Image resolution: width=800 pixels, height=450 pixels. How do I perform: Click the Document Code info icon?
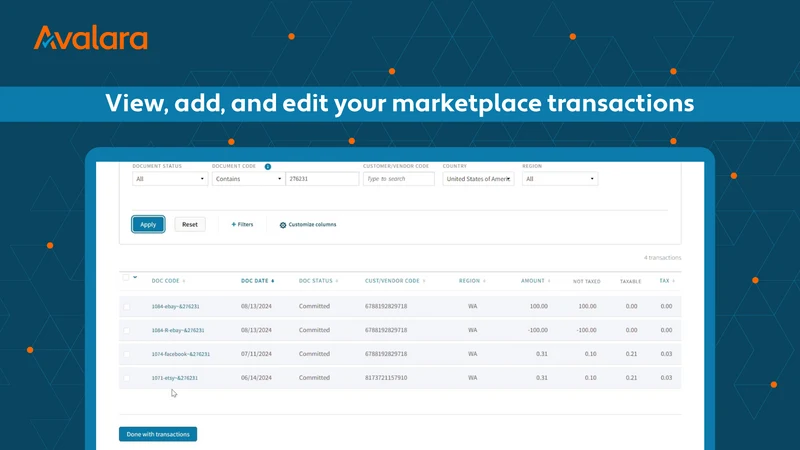(268, 166)
